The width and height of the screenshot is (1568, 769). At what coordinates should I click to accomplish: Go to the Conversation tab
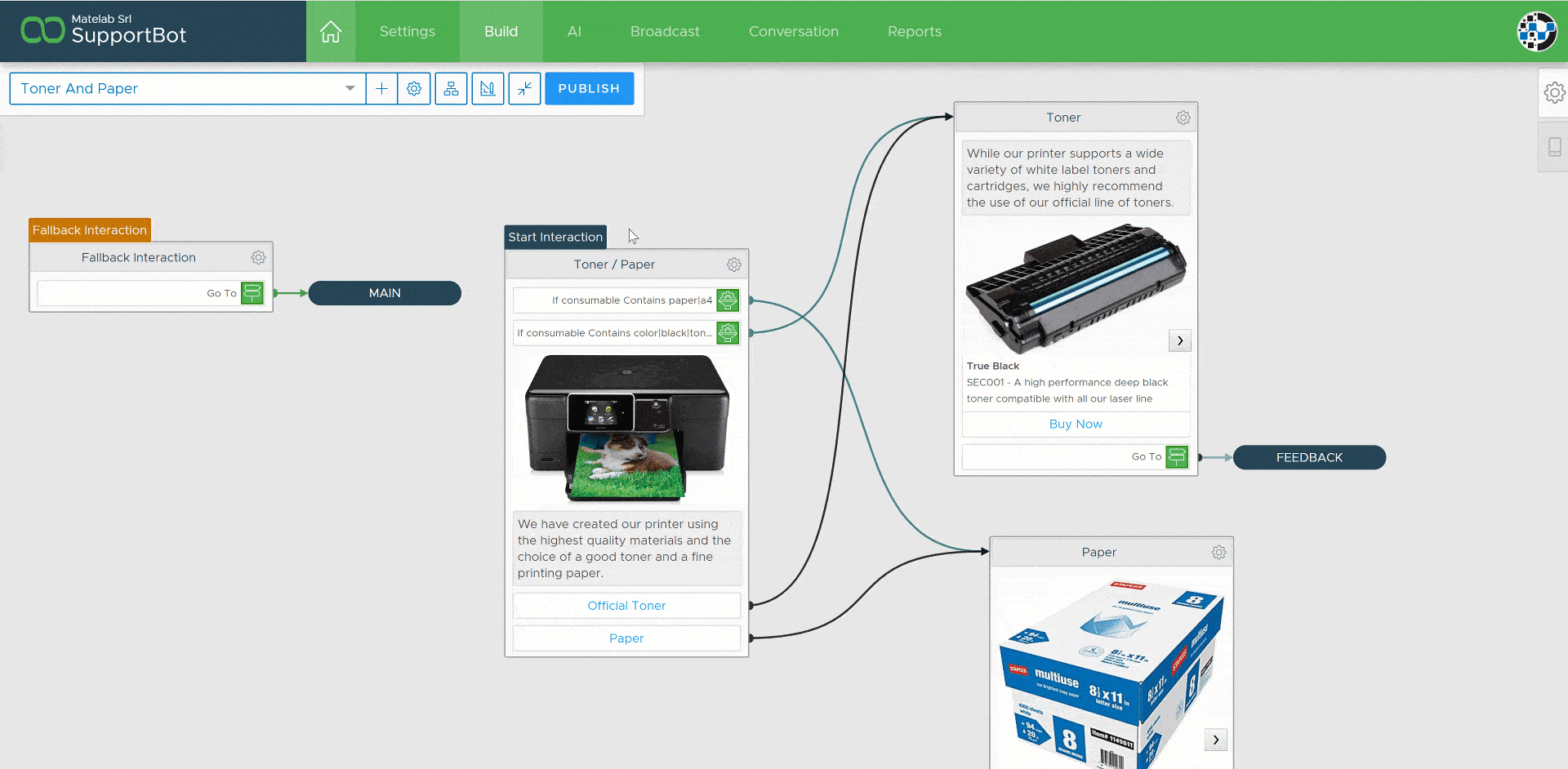tap(794, 32)
